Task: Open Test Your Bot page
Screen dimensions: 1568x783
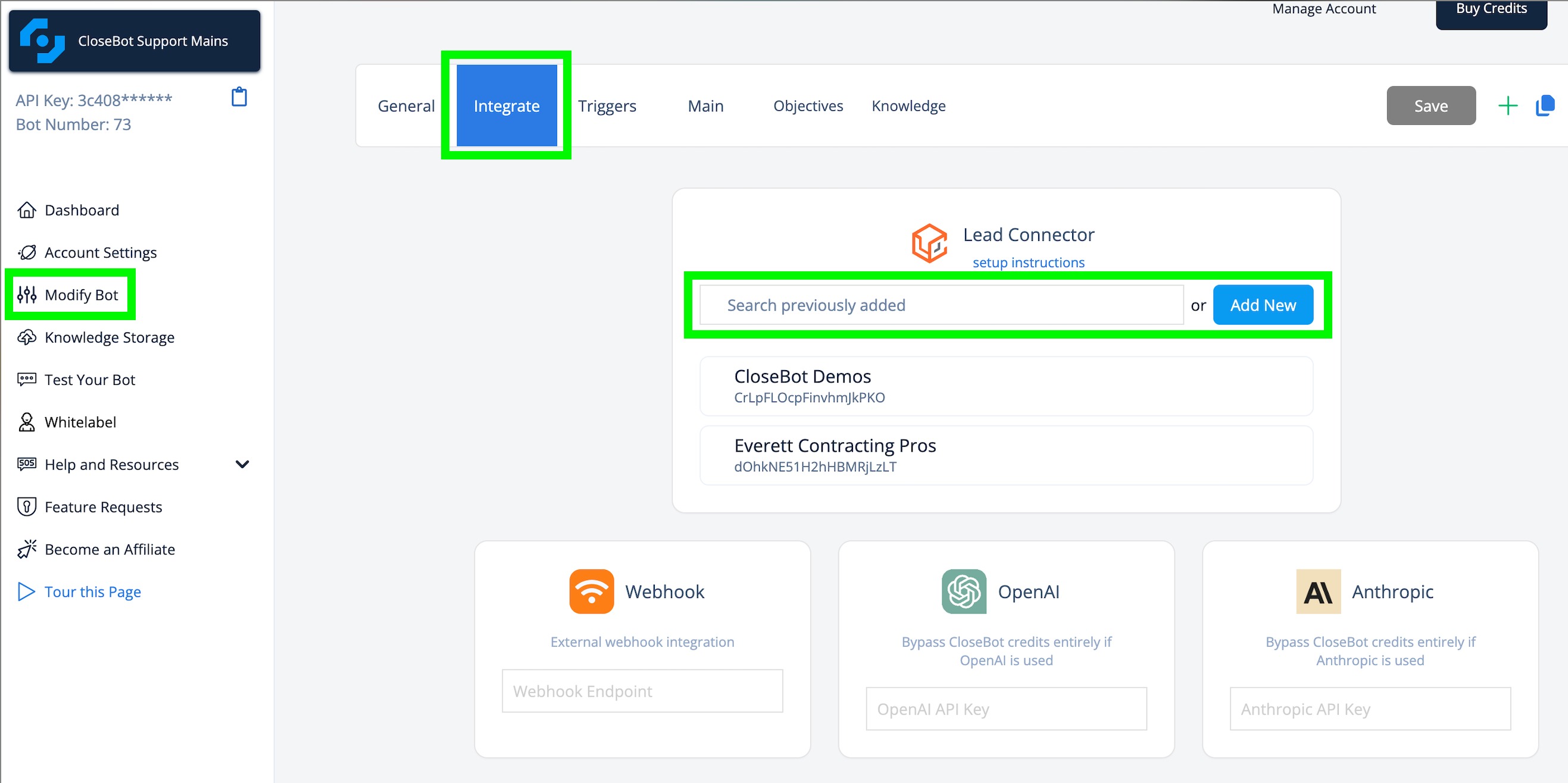Action: (x=89, y=380)
